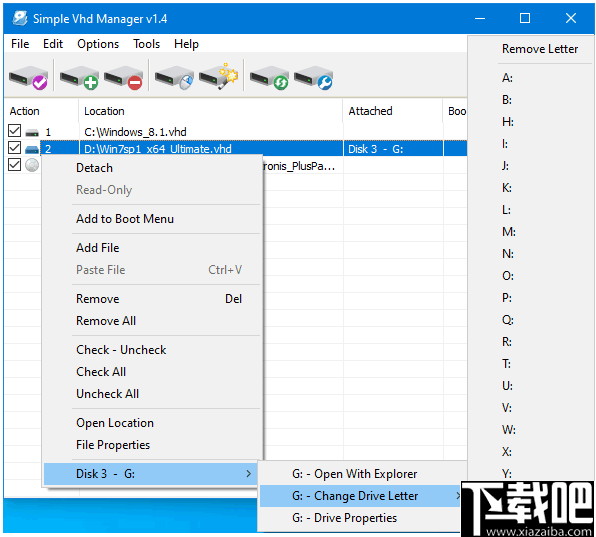Viewport: 596px width, 537px height.
Task: Click the blue drive icon in row 2
Action: pyautogui.click(x=32, y=149)
